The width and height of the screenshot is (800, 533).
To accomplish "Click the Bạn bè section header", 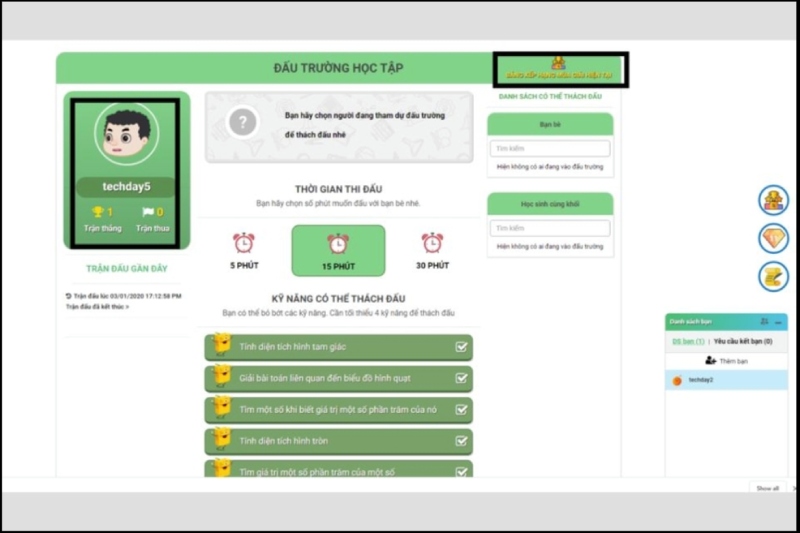I will 550,124.
